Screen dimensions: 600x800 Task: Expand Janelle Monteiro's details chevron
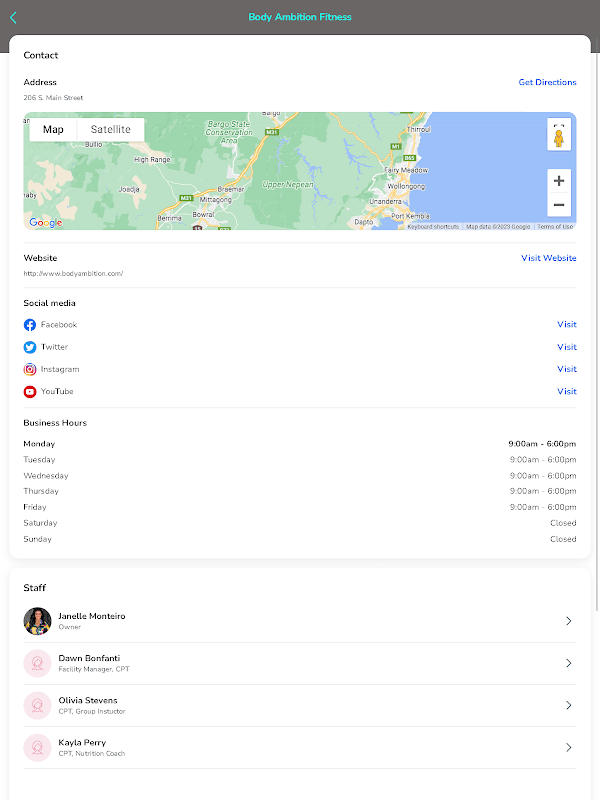pos(568,621)
